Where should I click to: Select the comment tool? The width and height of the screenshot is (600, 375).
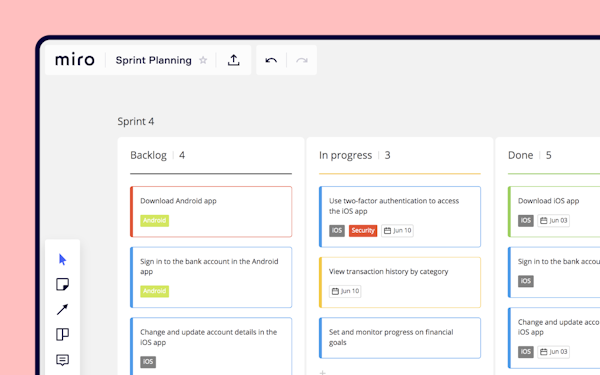click(x=62, y=360)
